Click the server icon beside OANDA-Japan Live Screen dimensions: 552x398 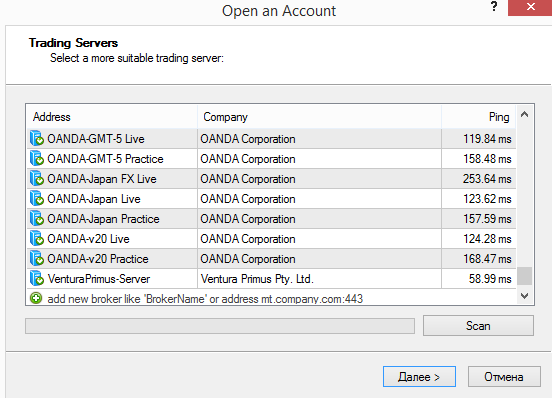click(37, 198)
